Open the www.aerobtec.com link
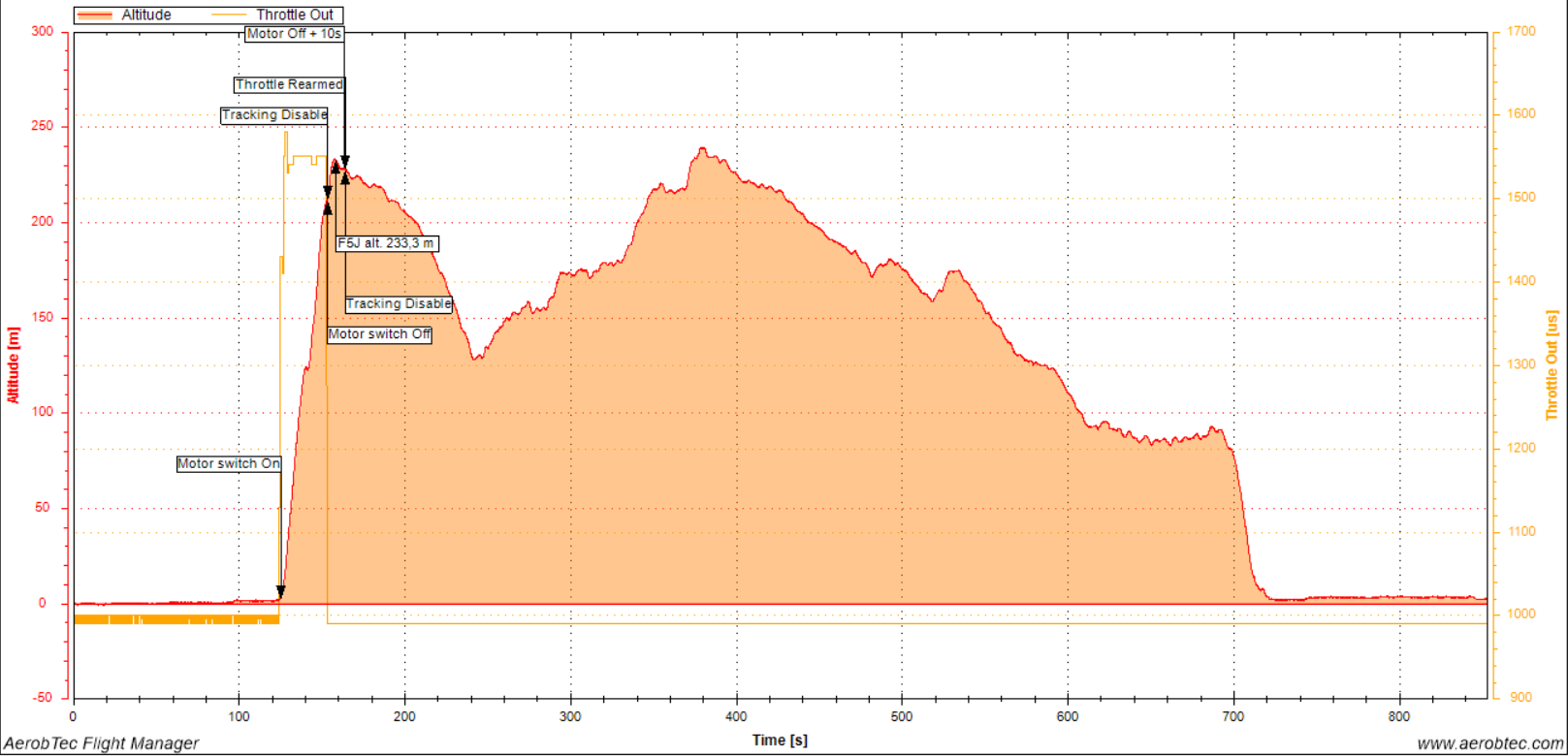This screenshot has width=1568, height=756. point(1489,743)
